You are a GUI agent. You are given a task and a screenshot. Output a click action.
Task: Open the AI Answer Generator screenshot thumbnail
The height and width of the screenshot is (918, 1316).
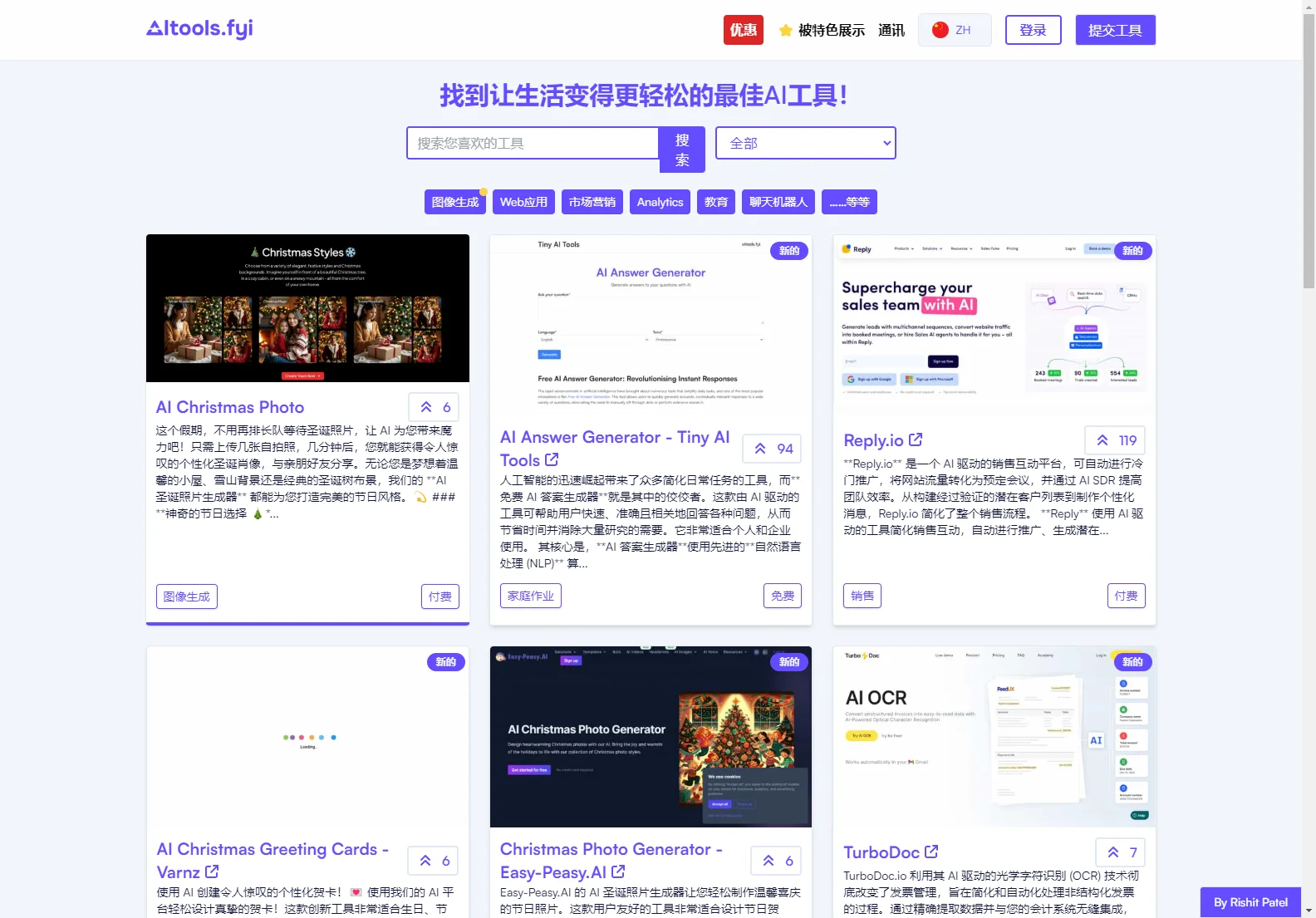pos(651,324)
